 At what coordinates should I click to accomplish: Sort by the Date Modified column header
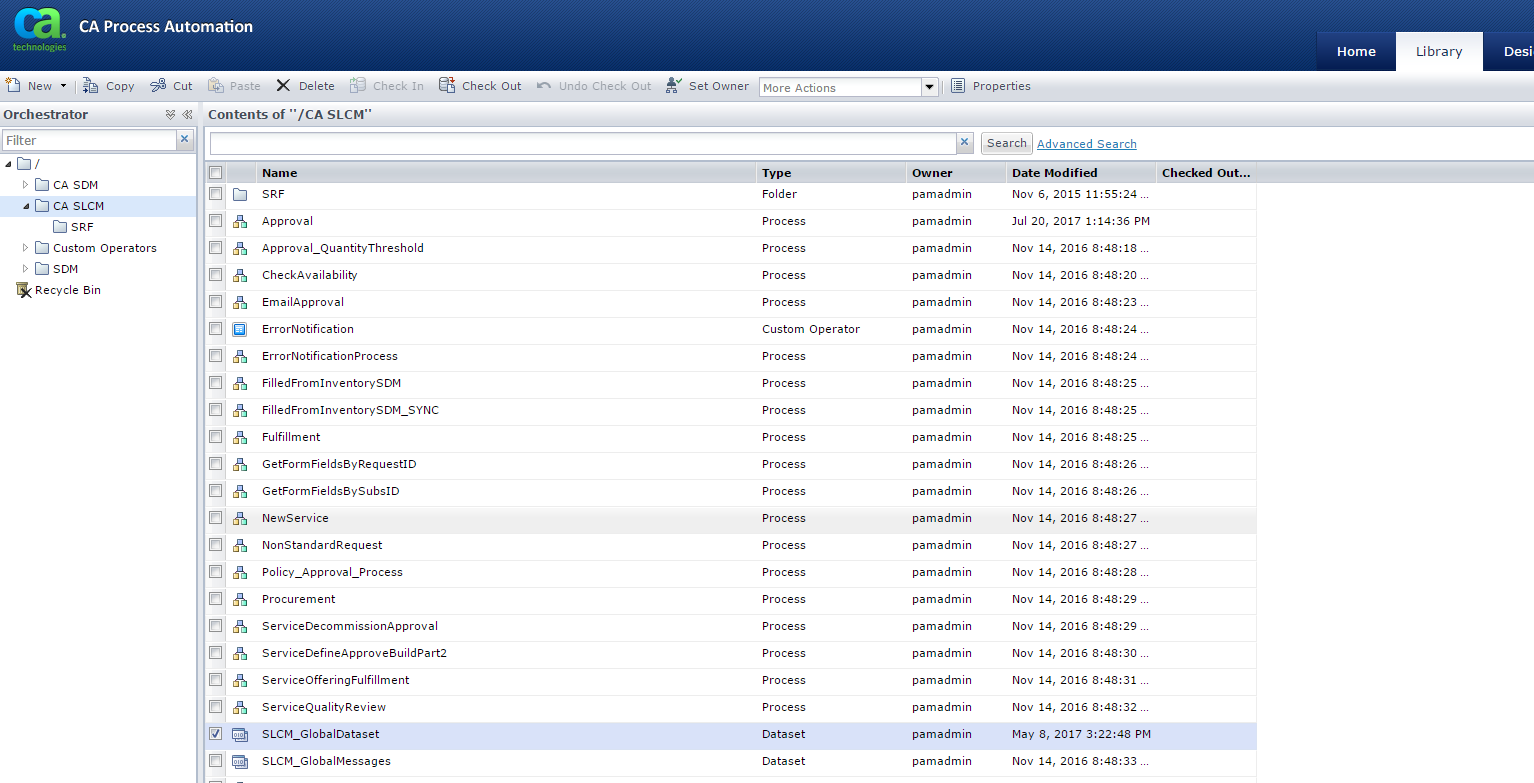point(1082,173)
